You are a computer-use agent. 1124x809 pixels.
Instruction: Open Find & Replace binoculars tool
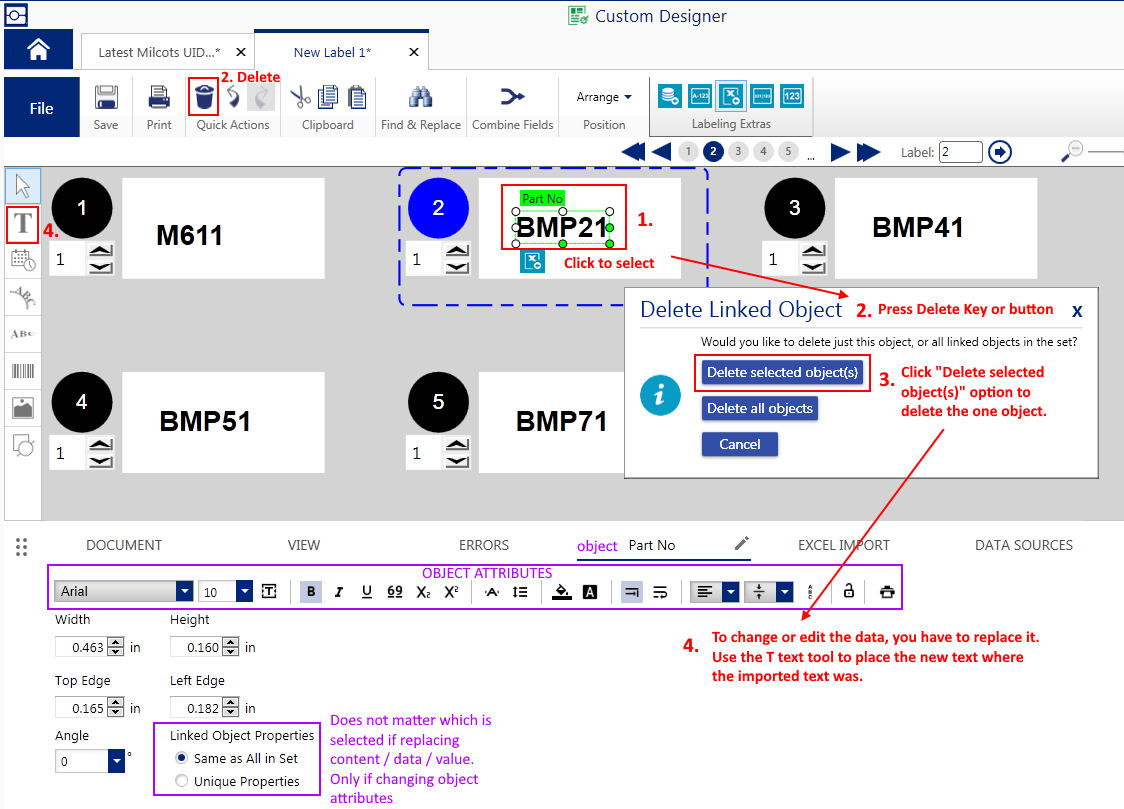tap(420, 97)
